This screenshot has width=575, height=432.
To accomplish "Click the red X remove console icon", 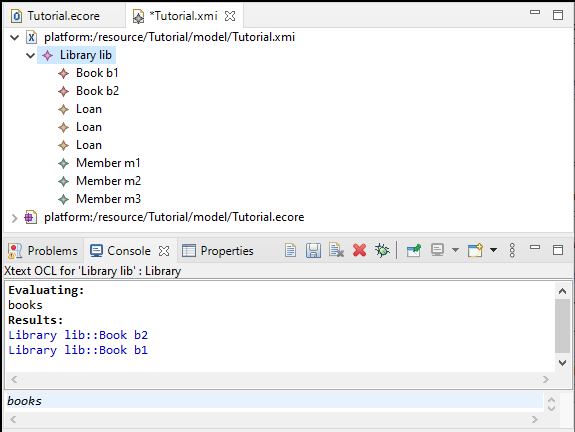I will (x=359, y=251).
